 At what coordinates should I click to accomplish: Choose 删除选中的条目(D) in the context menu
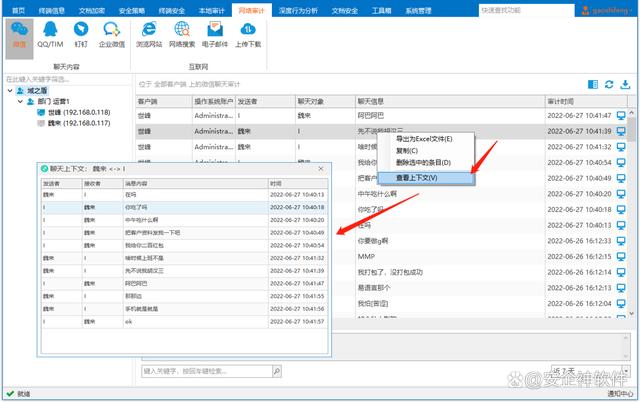click(x=426, y=163)
